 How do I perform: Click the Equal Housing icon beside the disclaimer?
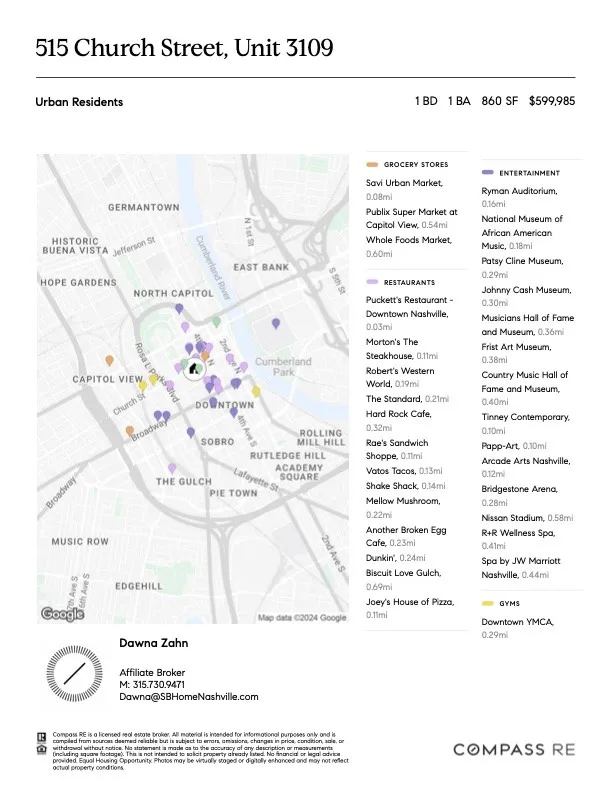coord(39,747)
